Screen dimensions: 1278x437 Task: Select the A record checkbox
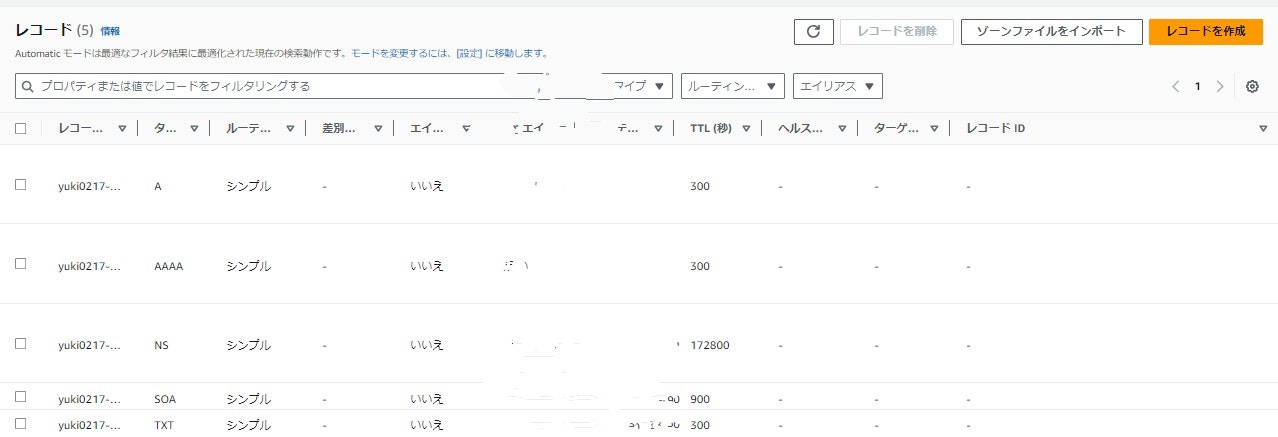coord(20,185)
